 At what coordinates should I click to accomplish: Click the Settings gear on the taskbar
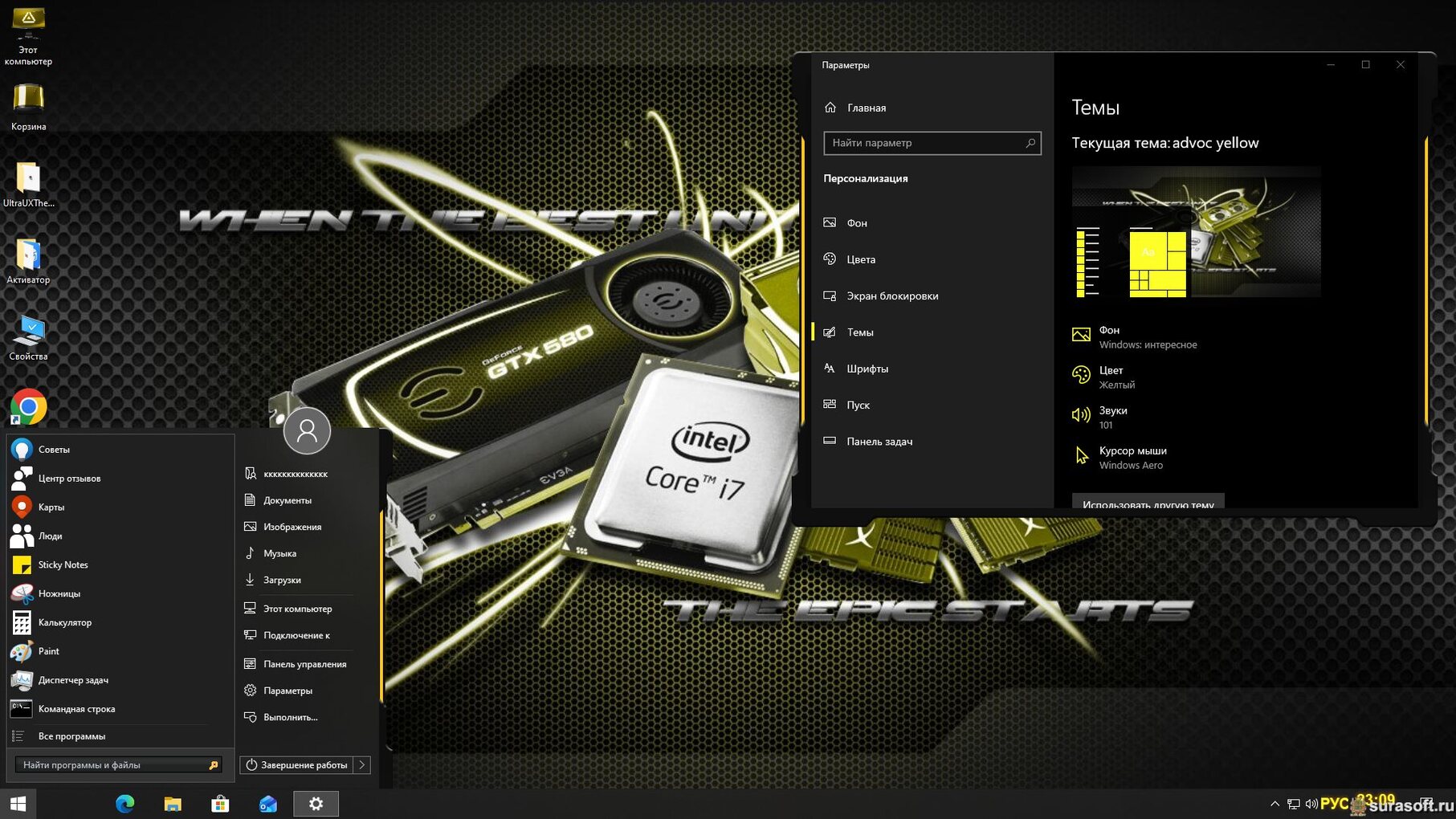click(316, 804)
